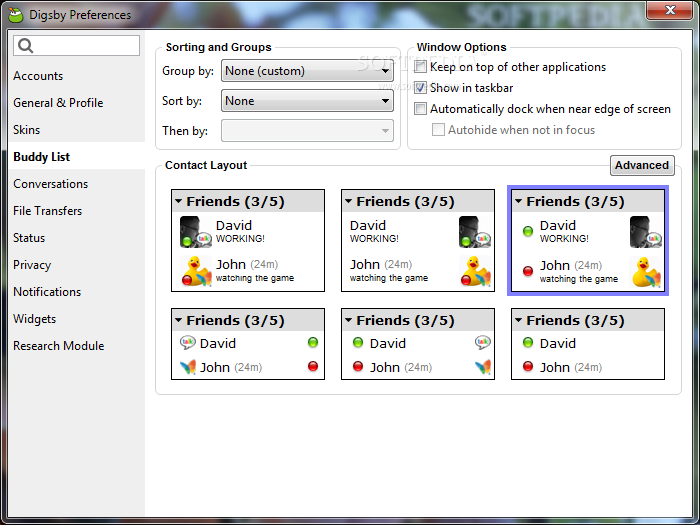Click 'WORKING!' status in the left-avatar layout
Viewport: 700px width, 525px height.
240,239
